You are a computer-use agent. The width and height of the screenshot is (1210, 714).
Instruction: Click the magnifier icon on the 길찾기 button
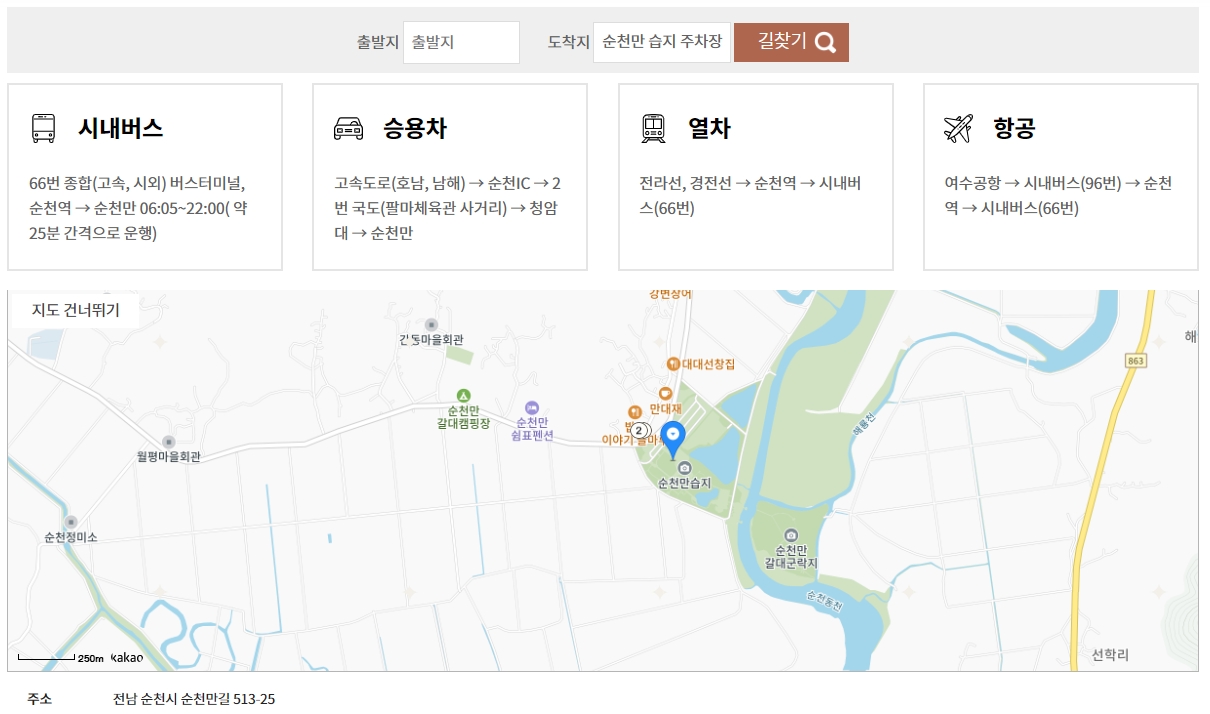coord(825,42)
